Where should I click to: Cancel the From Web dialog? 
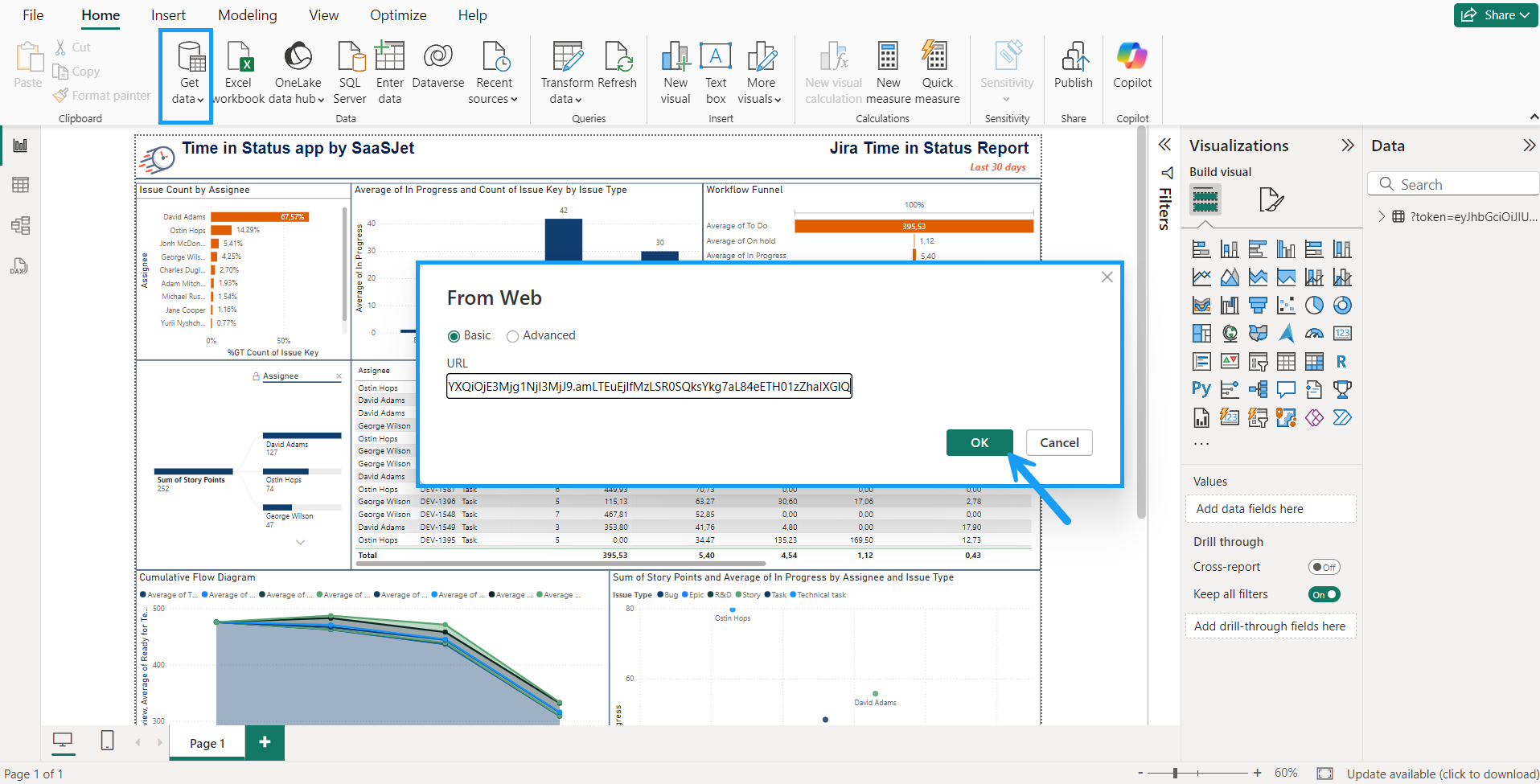[1059, 443]
